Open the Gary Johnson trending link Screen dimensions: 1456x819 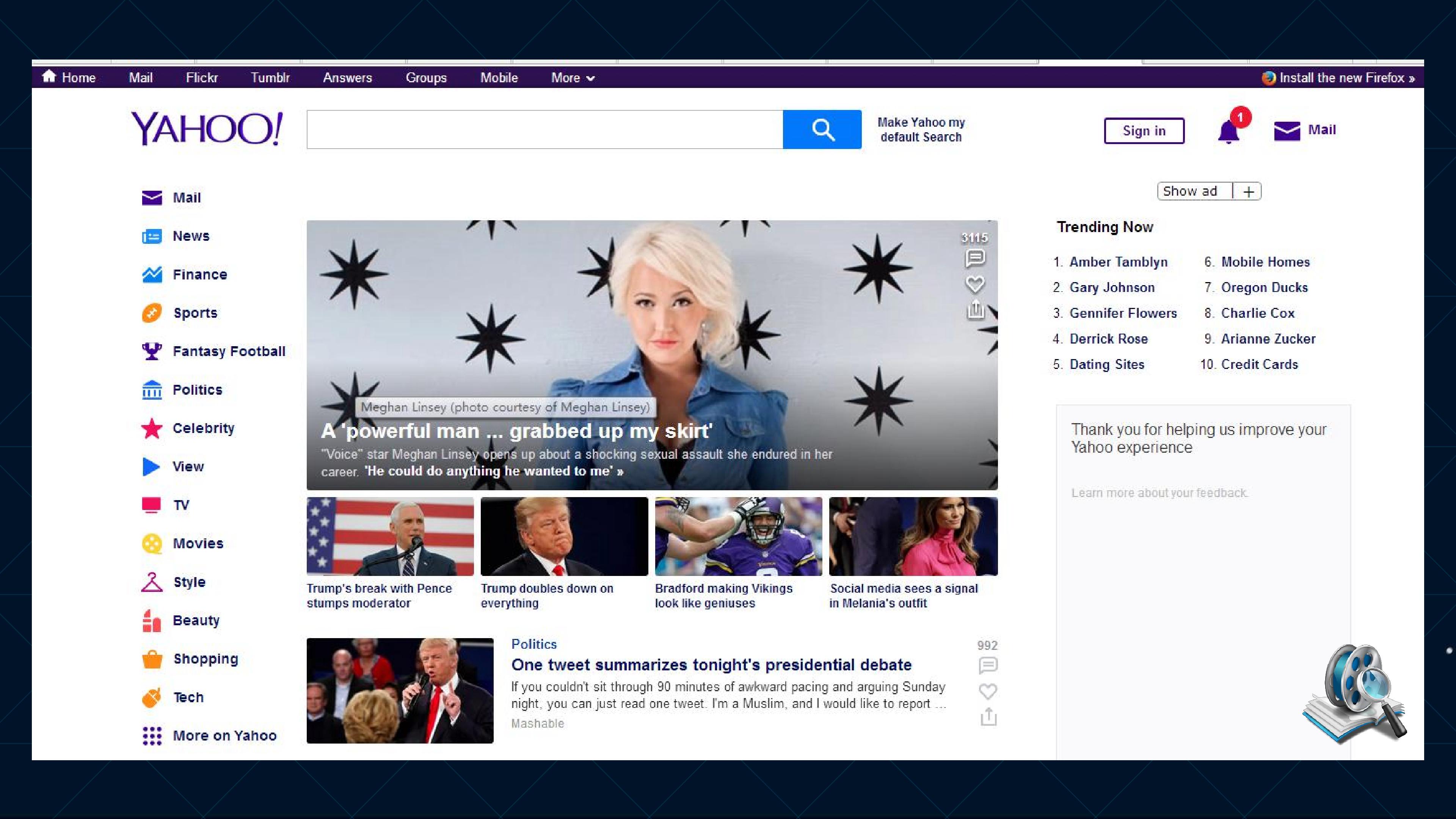pos(1112,287)
